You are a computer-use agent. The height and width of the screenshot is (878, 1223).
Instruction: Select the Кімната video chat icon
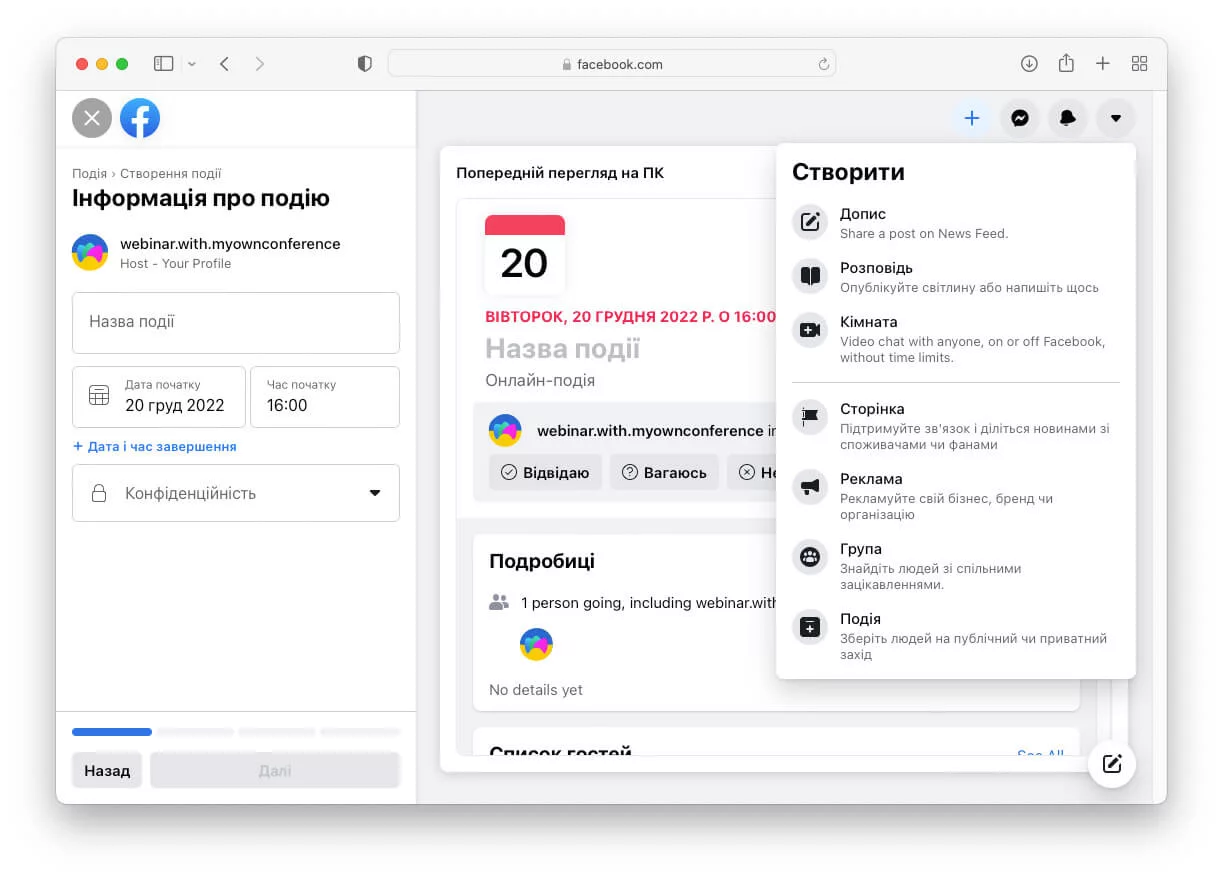[809, 330]
